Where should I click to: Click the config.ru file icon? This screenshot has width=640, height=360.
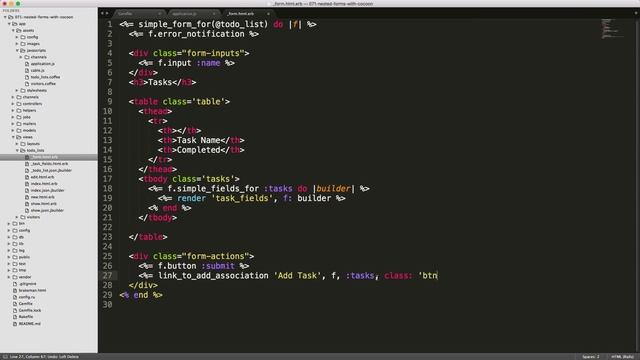pyautogui.click(x=15, y=297)
